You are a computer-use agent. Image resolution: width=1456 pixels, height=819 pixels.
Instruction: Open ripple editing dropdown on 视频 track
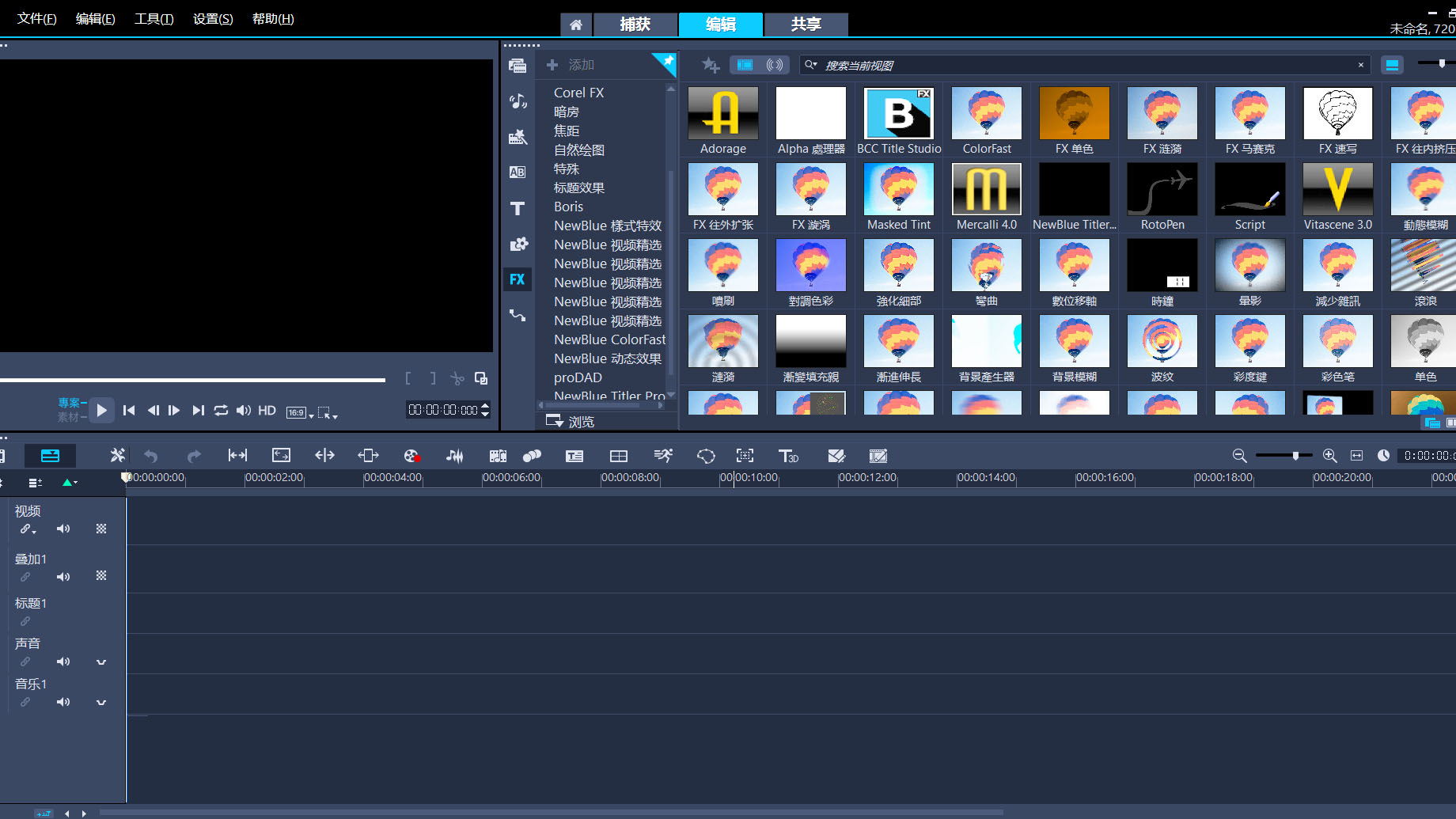(x=28, y=529)
